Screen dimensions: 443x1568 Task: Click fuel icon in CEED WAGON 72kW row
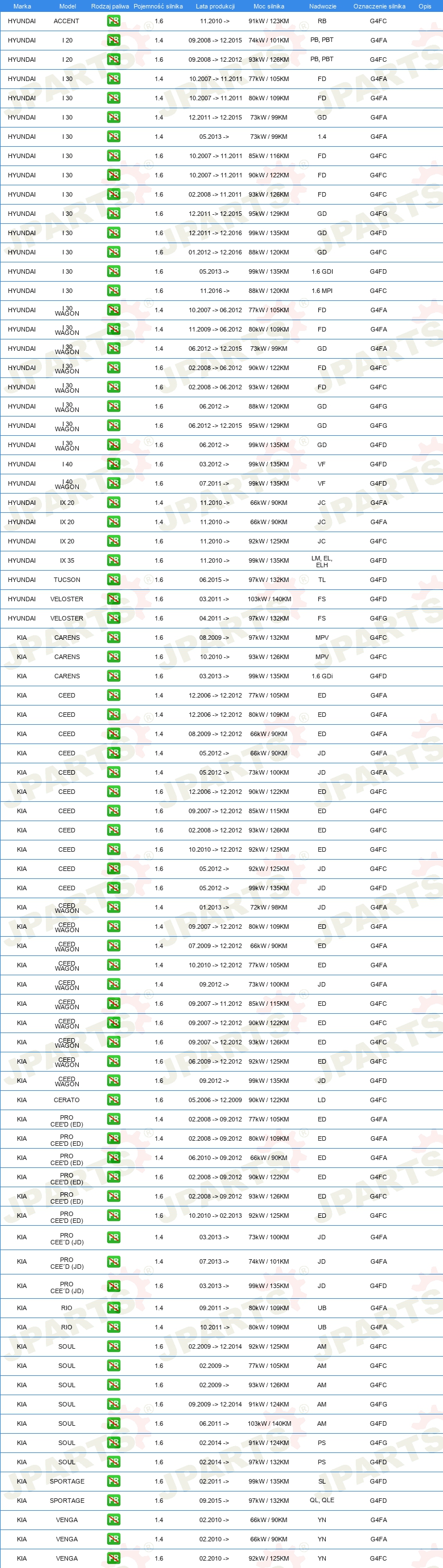point(113,907)
